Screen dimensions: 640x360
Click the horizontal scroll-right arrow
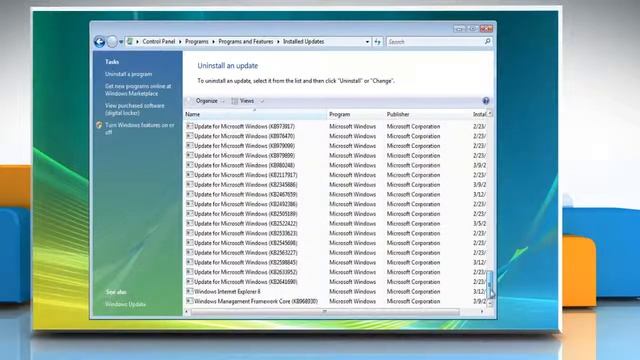[482, 312]
